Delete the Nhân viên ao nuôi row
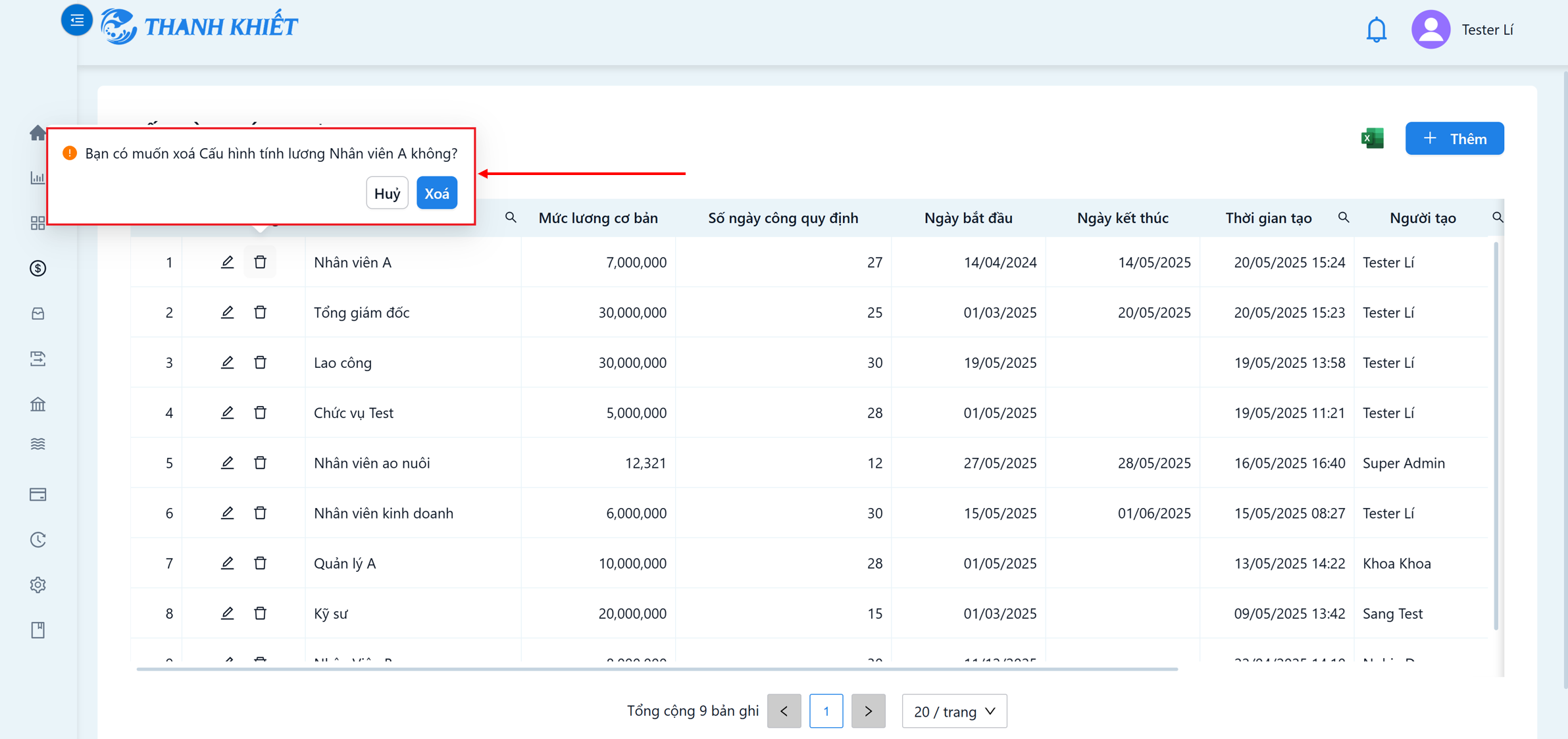The image size is (1568, 739). click(x=261, y=463)
